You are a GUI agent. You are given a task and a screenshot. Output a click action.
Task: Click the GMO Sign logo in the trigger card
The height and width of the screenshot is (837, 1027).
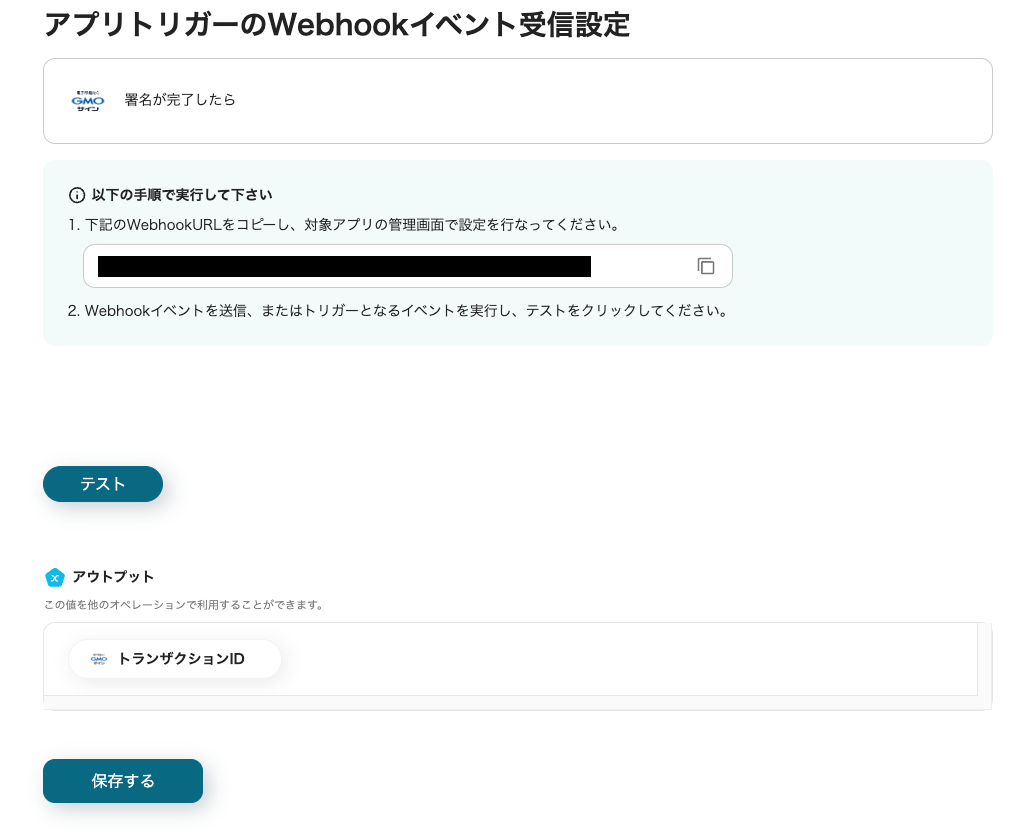click(x=88, y=100)
